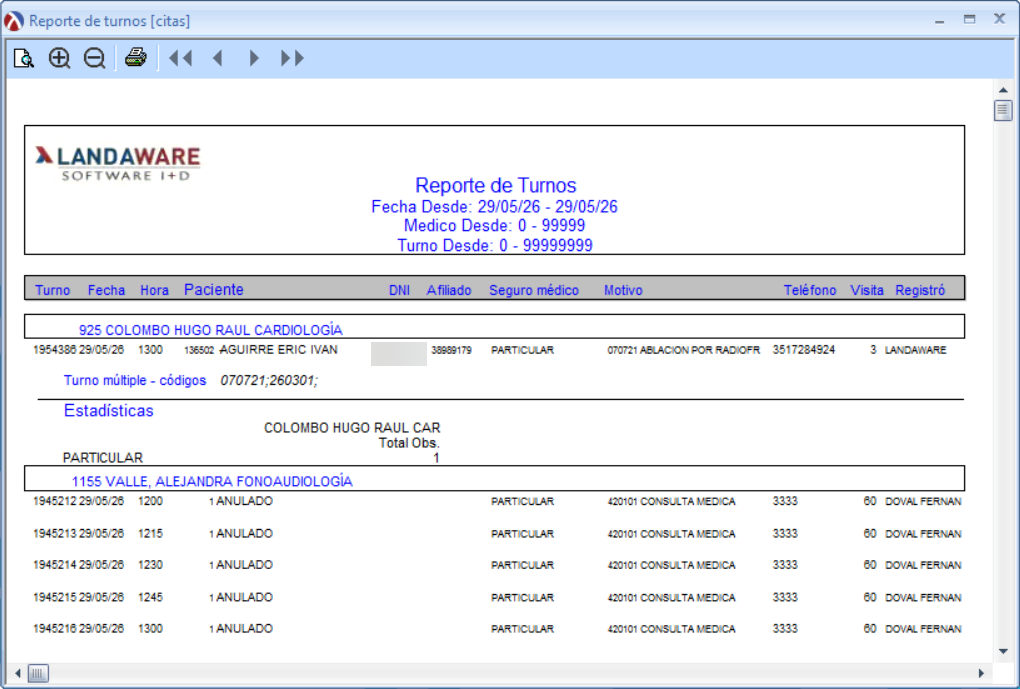Click the 'Estadísticas' section title
The image size is (1020, 689).
[x=109, y=411]
